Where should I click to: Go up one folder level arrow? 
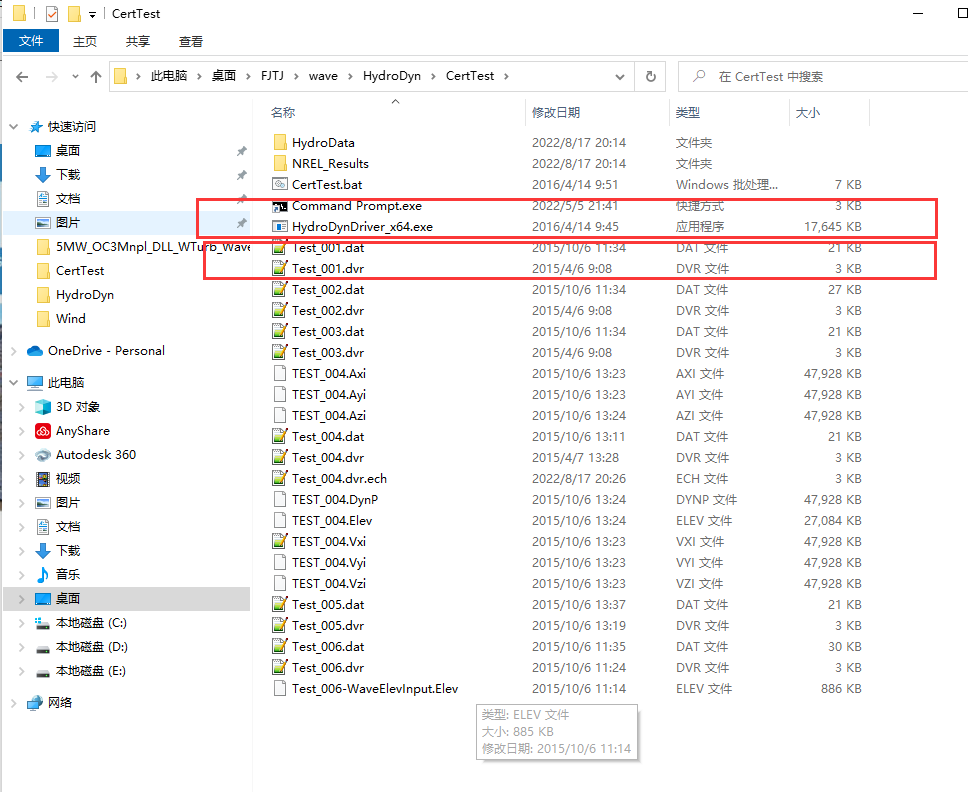[96, 77]
